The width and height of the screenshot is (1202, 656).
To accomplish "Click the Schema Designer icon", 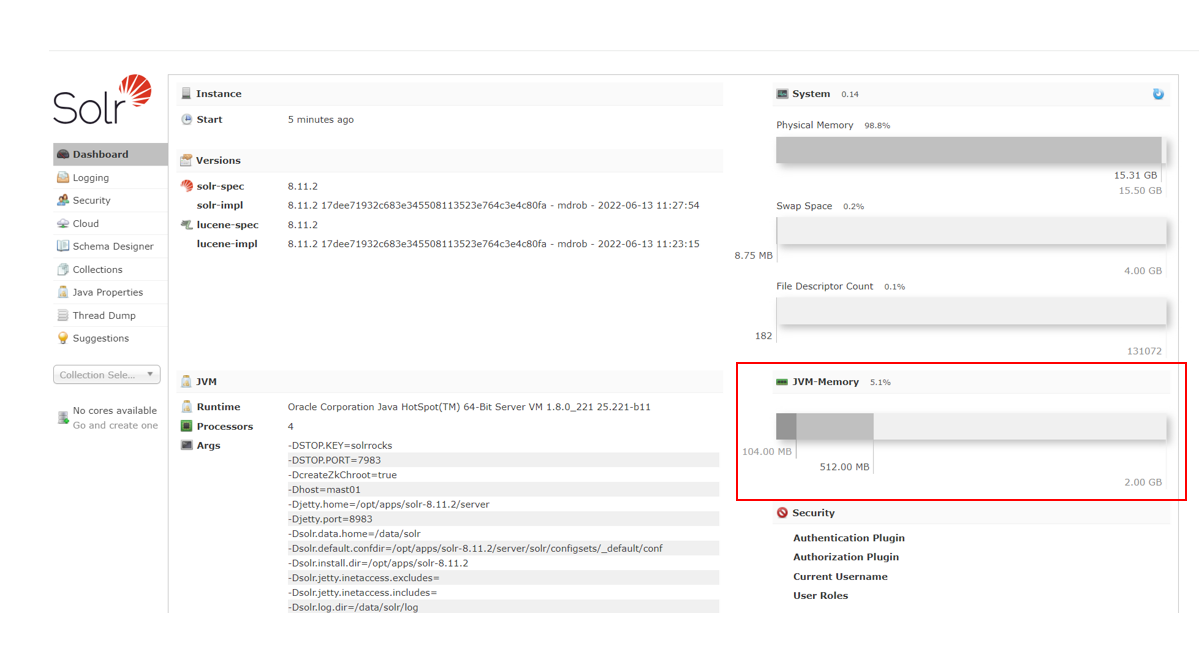I will coord(63,246).
